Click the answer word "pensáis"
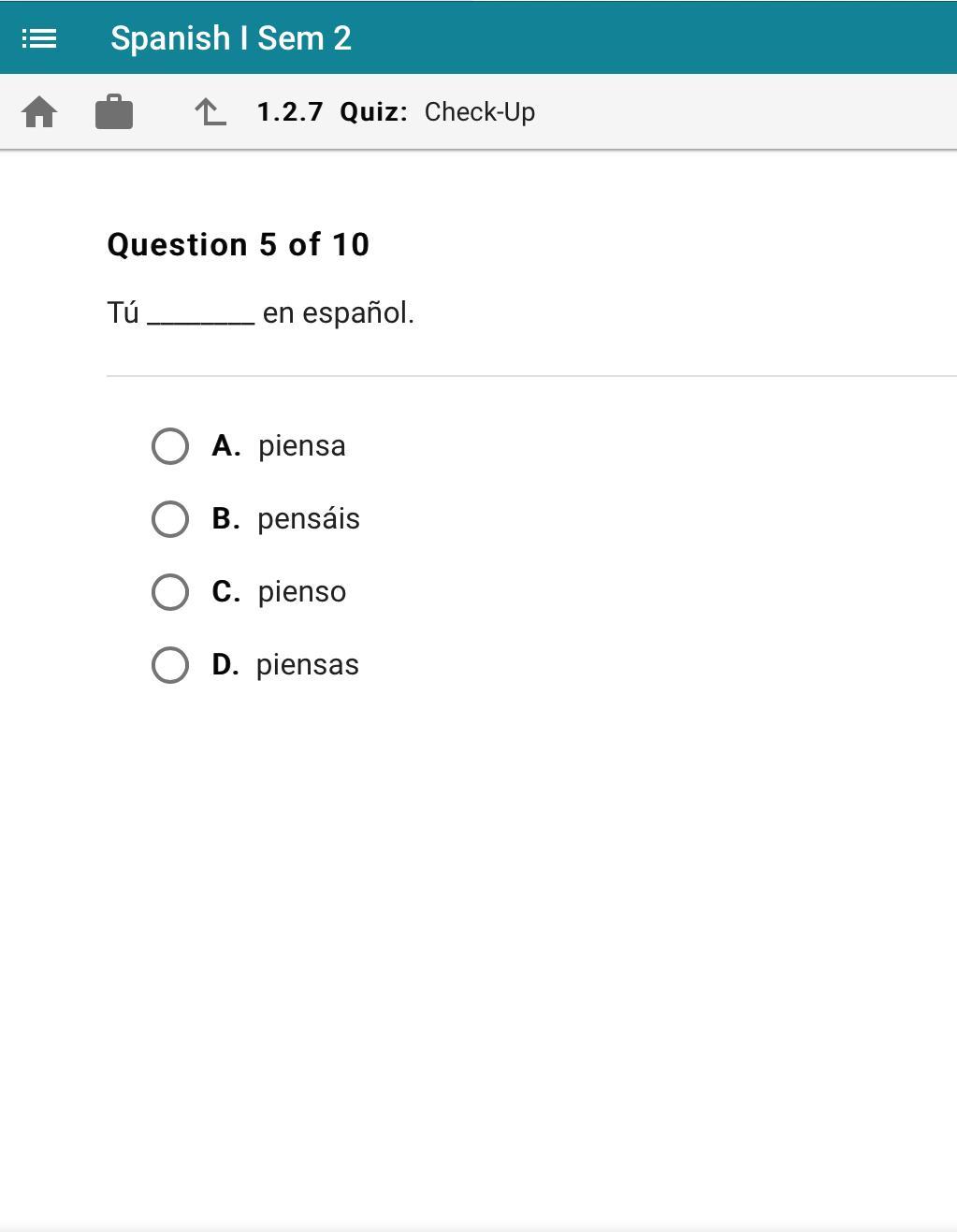Image resolution: width=957 pixels, height=1232 pixels. (308, 519)
